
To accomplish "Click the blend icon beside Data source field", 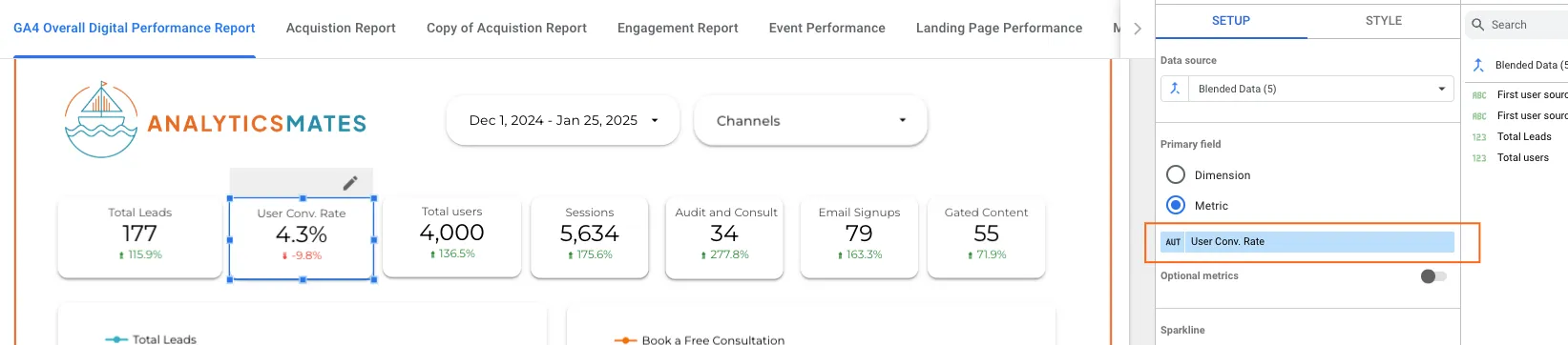I will [x=1175, y=89].
